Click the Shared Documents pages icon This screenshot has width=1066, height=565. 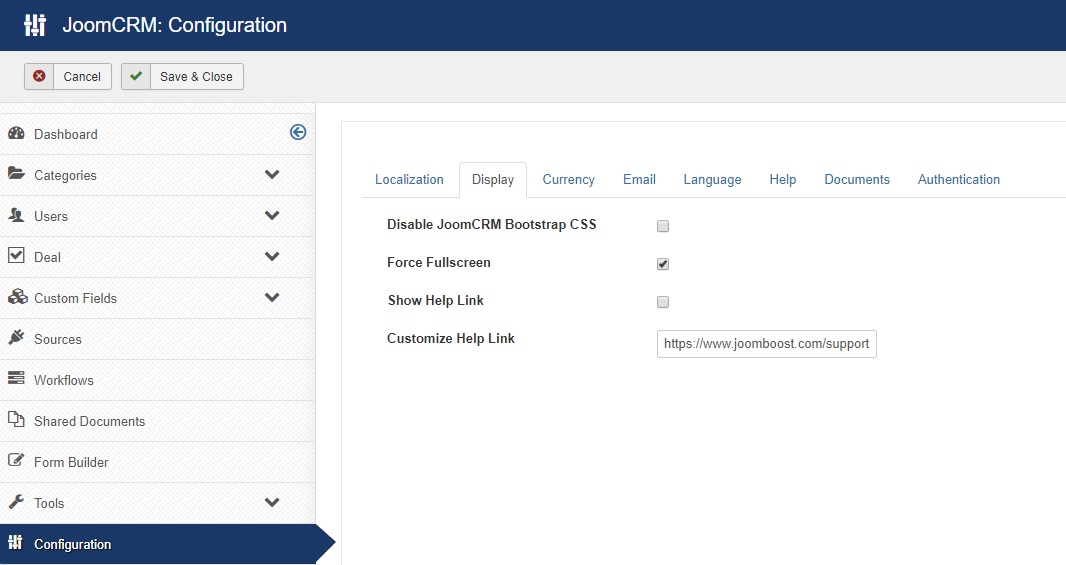[16, 420]
